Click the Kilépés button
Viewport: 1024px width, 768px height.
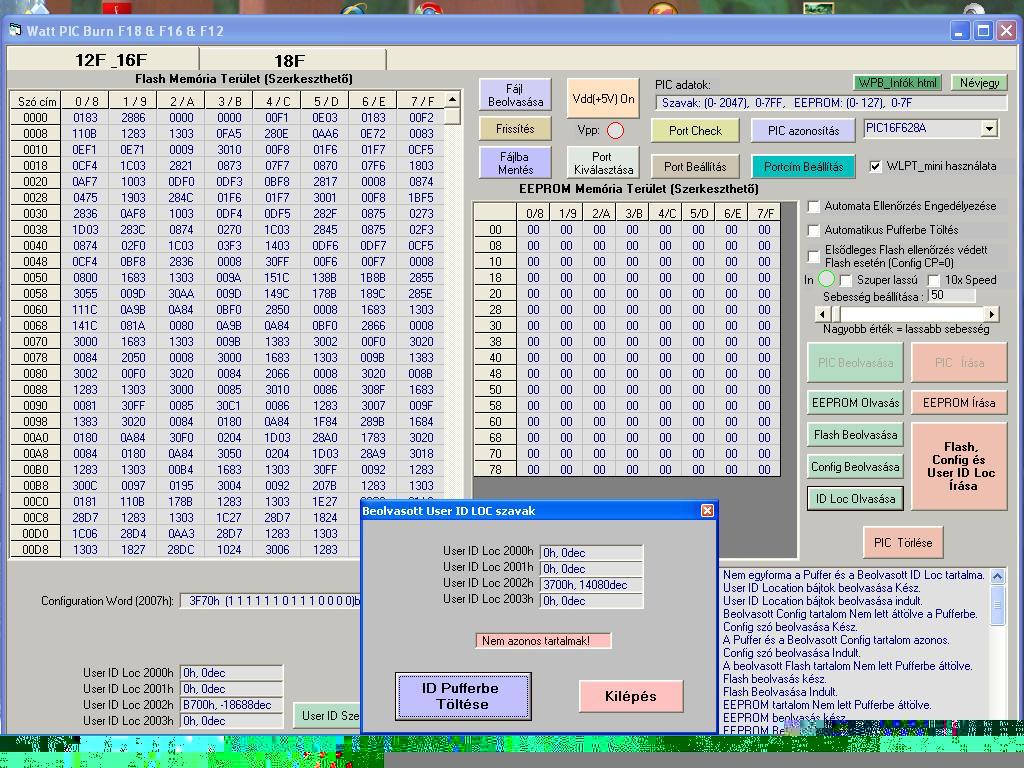tap(630, 696)
